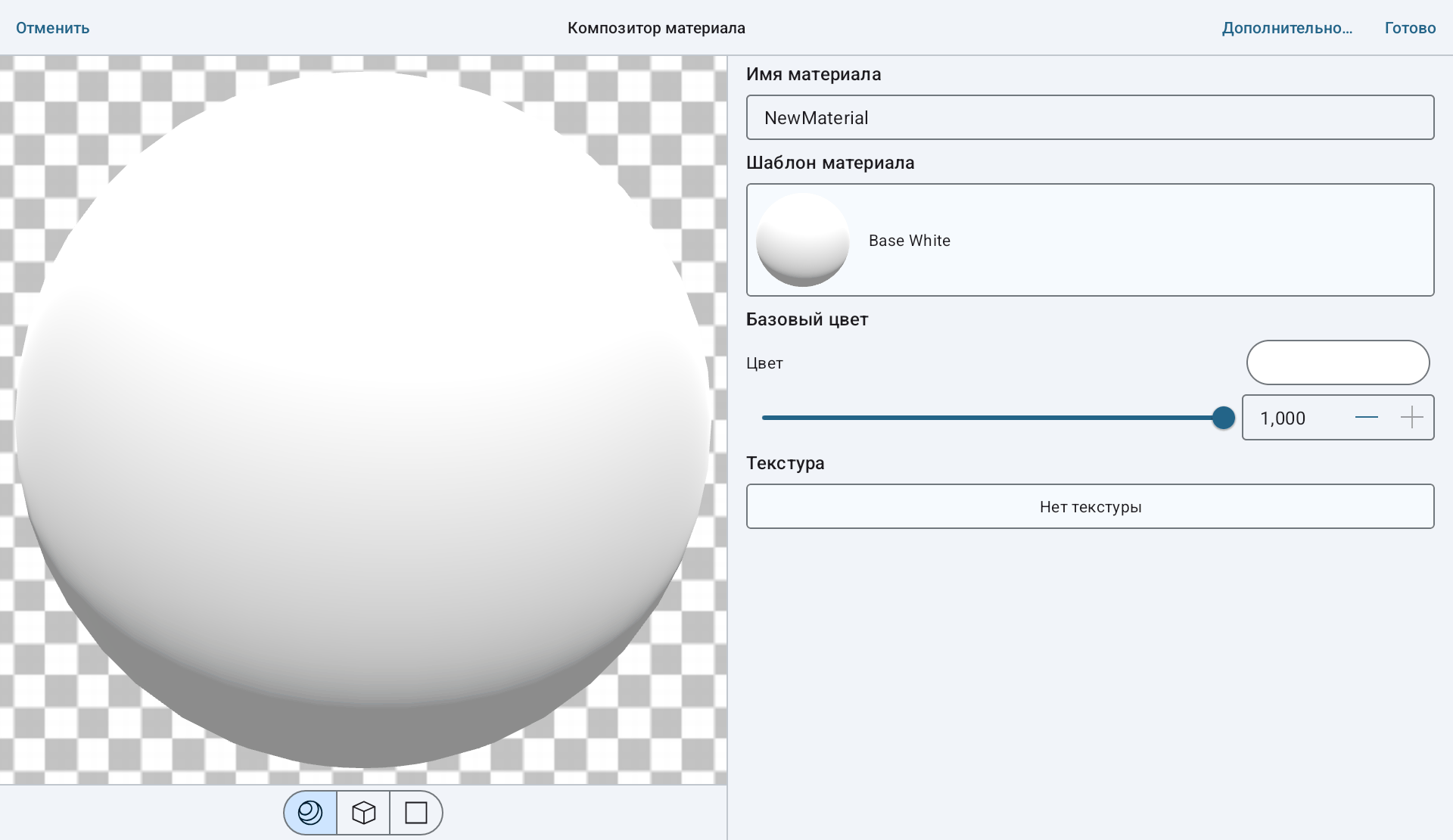
Task: Click Готово to finish
Action: 1410,28
